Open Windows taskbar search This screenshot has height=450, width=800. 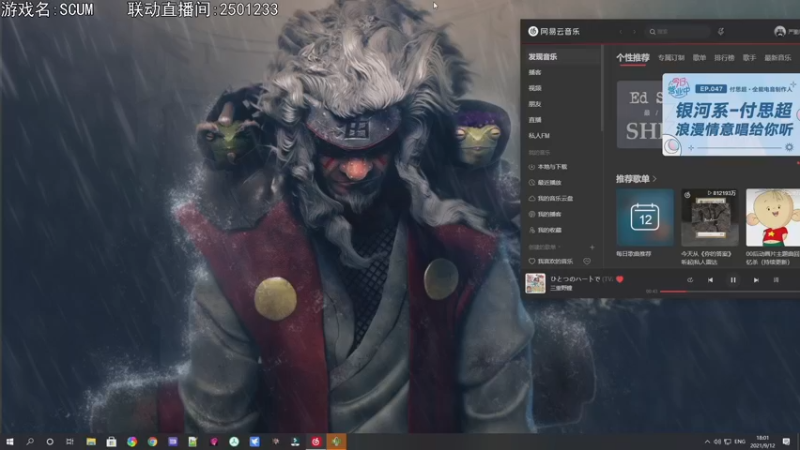(x=30, y=442)
